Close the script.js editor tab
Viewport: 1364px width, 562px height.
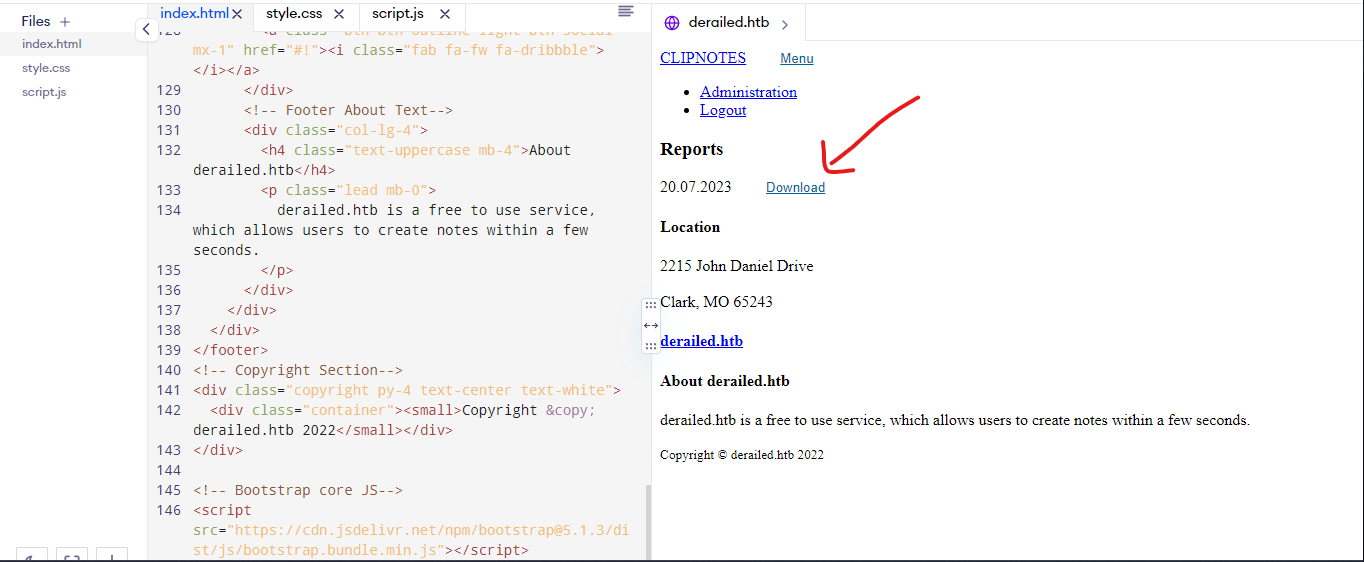pos(445,14)
